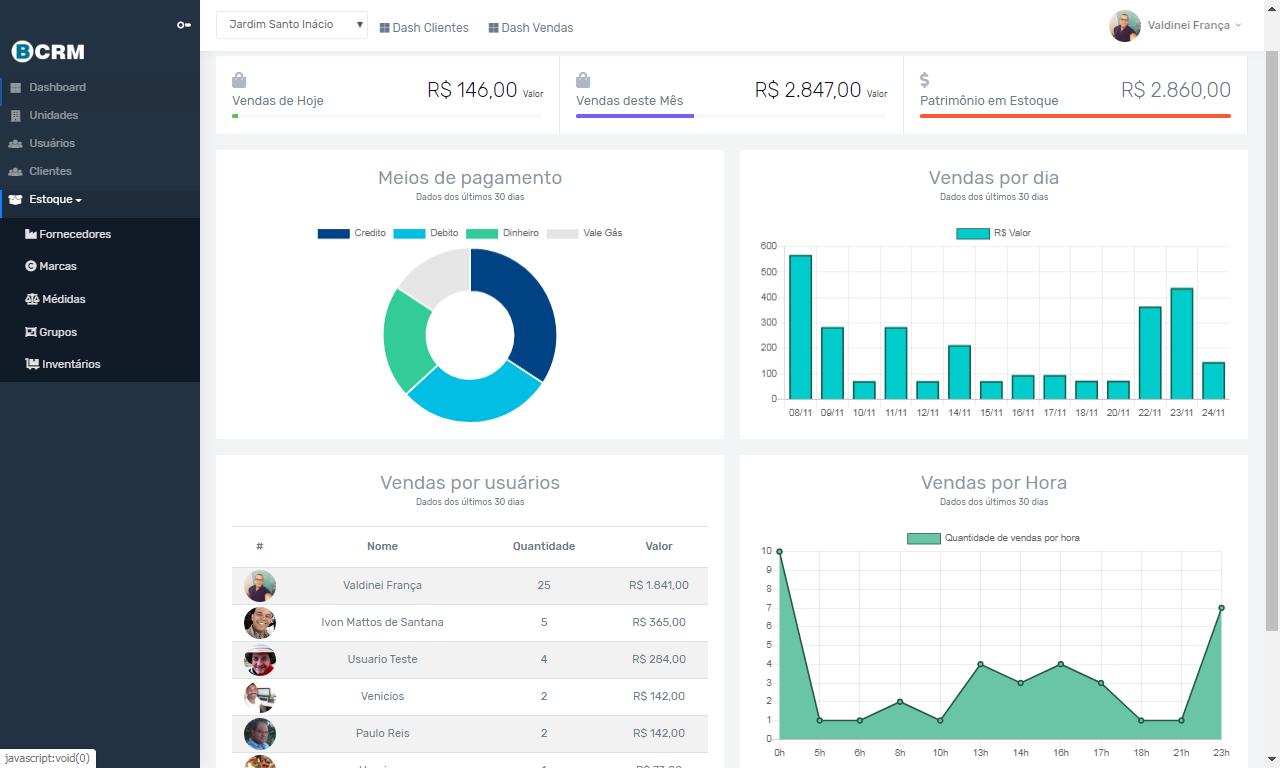Open the Jardim Santo Inácio unit dropdown

(292, 25)
